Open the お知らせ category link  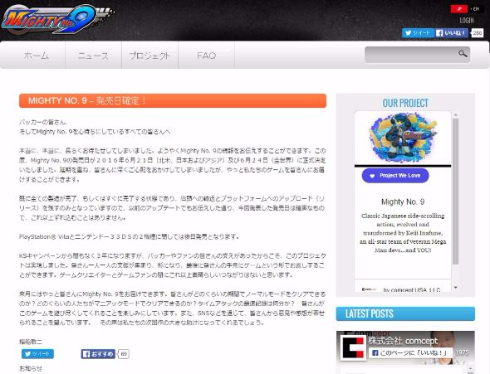click(31, 368)
